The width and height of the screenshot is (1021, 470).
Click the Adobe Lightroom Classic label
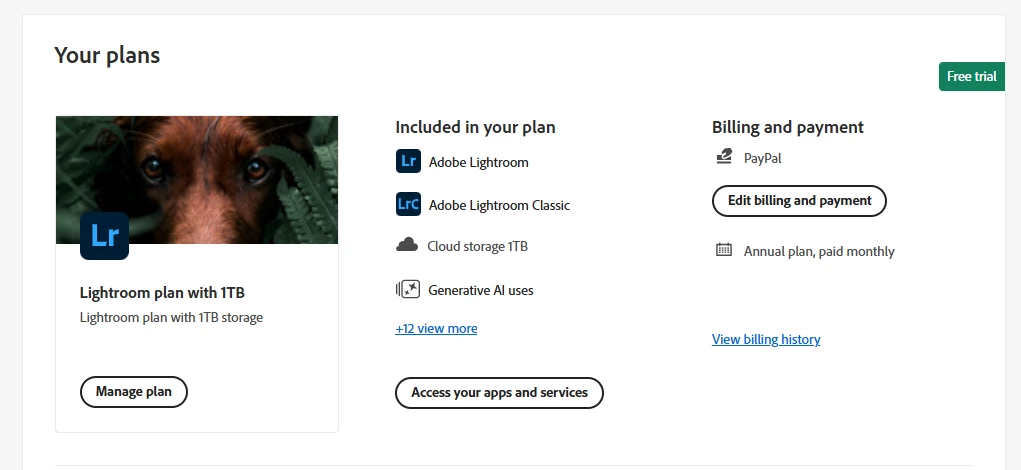click(x=499, y=205)
